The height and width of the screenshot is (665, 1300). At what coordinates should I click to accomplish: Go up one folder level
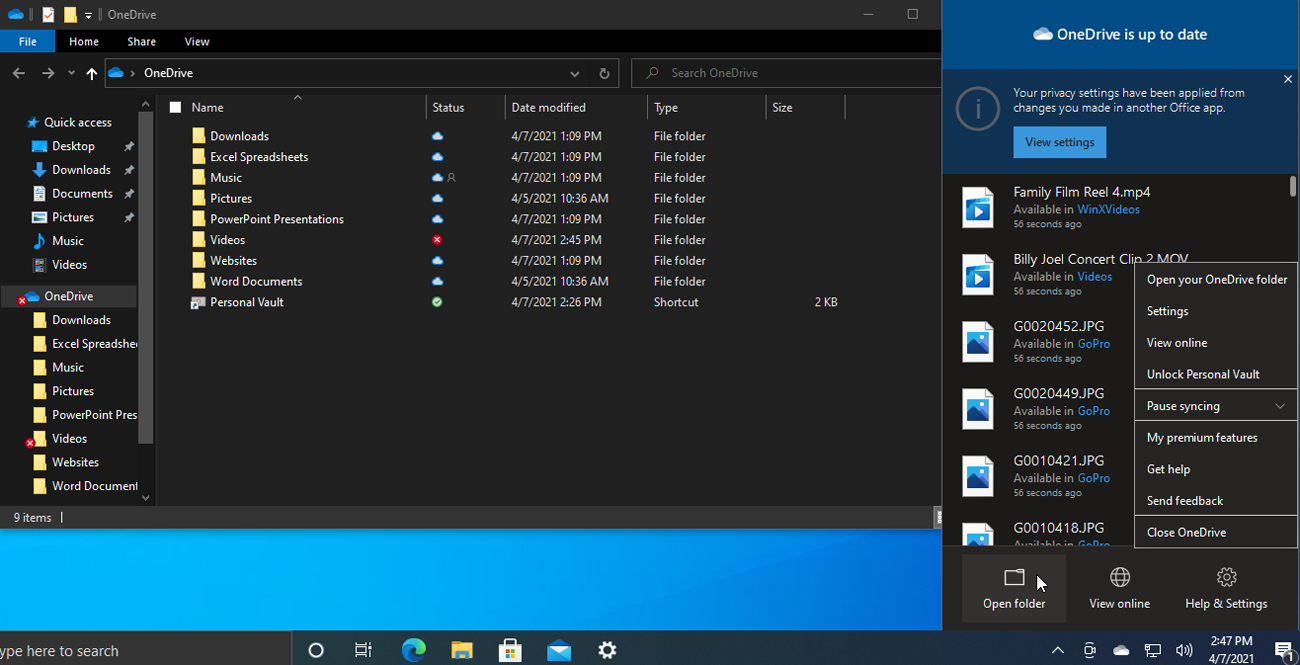[92, 73]
